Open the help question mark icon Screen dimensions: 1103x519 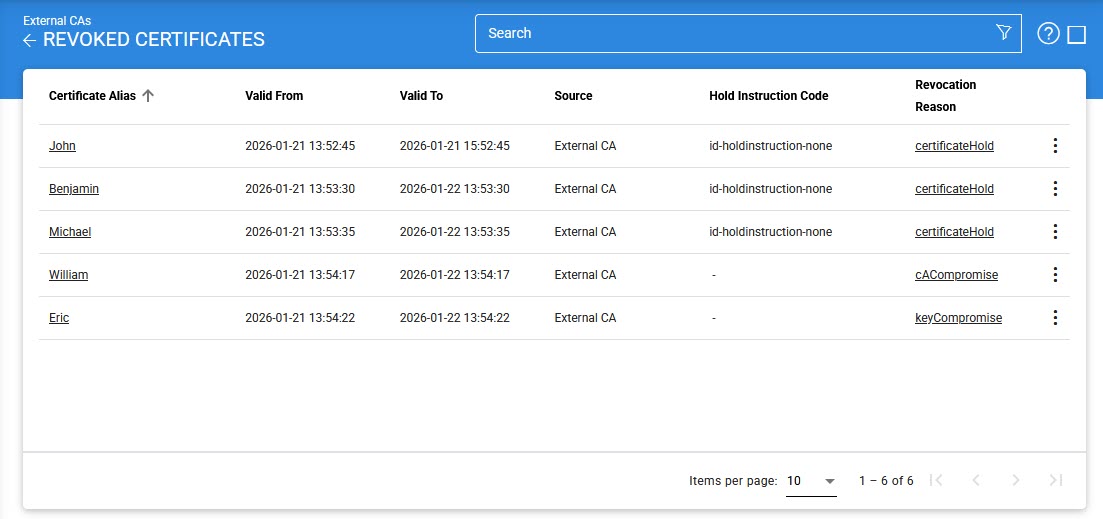pos(1048,34)
